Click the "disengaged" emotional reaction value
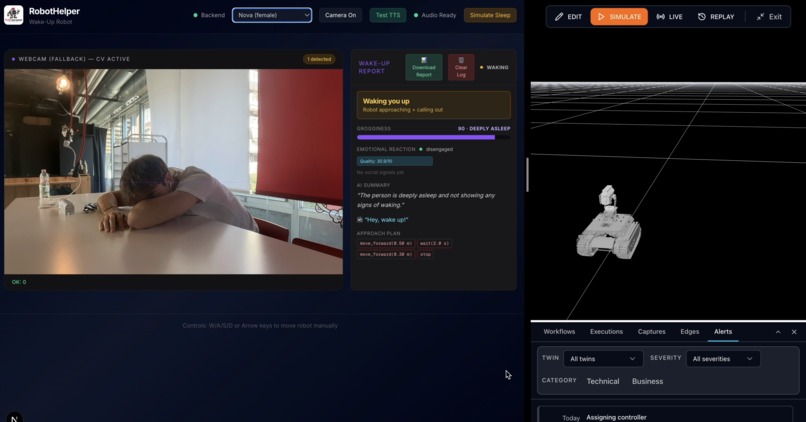This screenshot has width=806, height=422. 439,149
